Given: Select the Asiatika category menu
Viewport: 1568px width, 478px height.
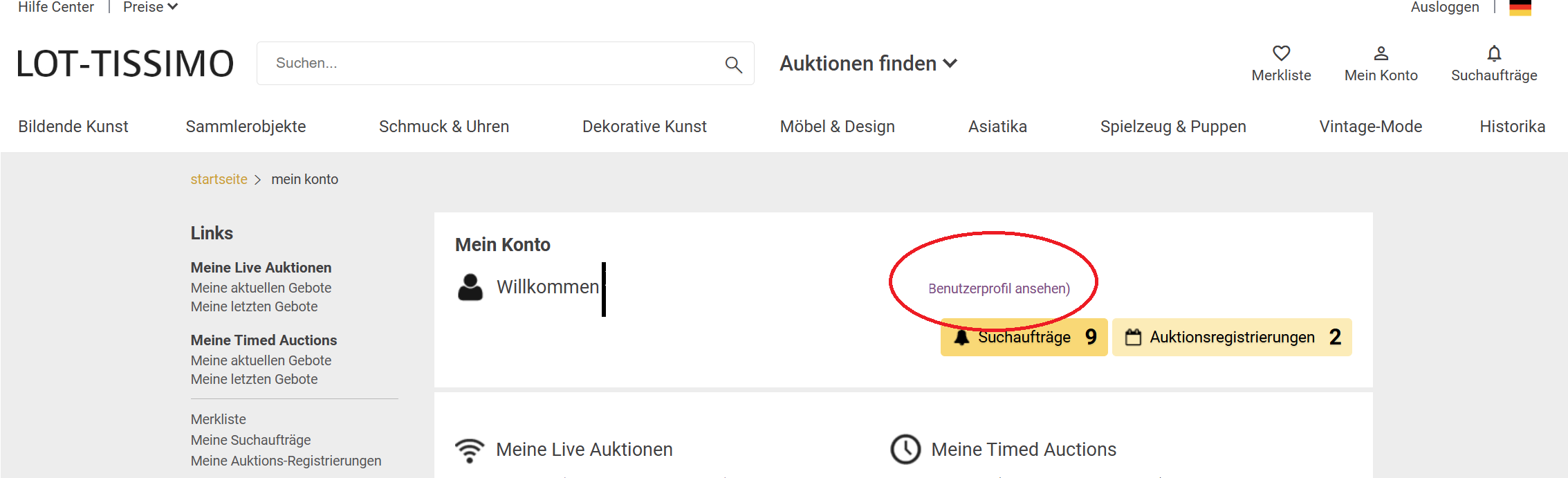Looking at the screenshot, I should coord(997,127).
